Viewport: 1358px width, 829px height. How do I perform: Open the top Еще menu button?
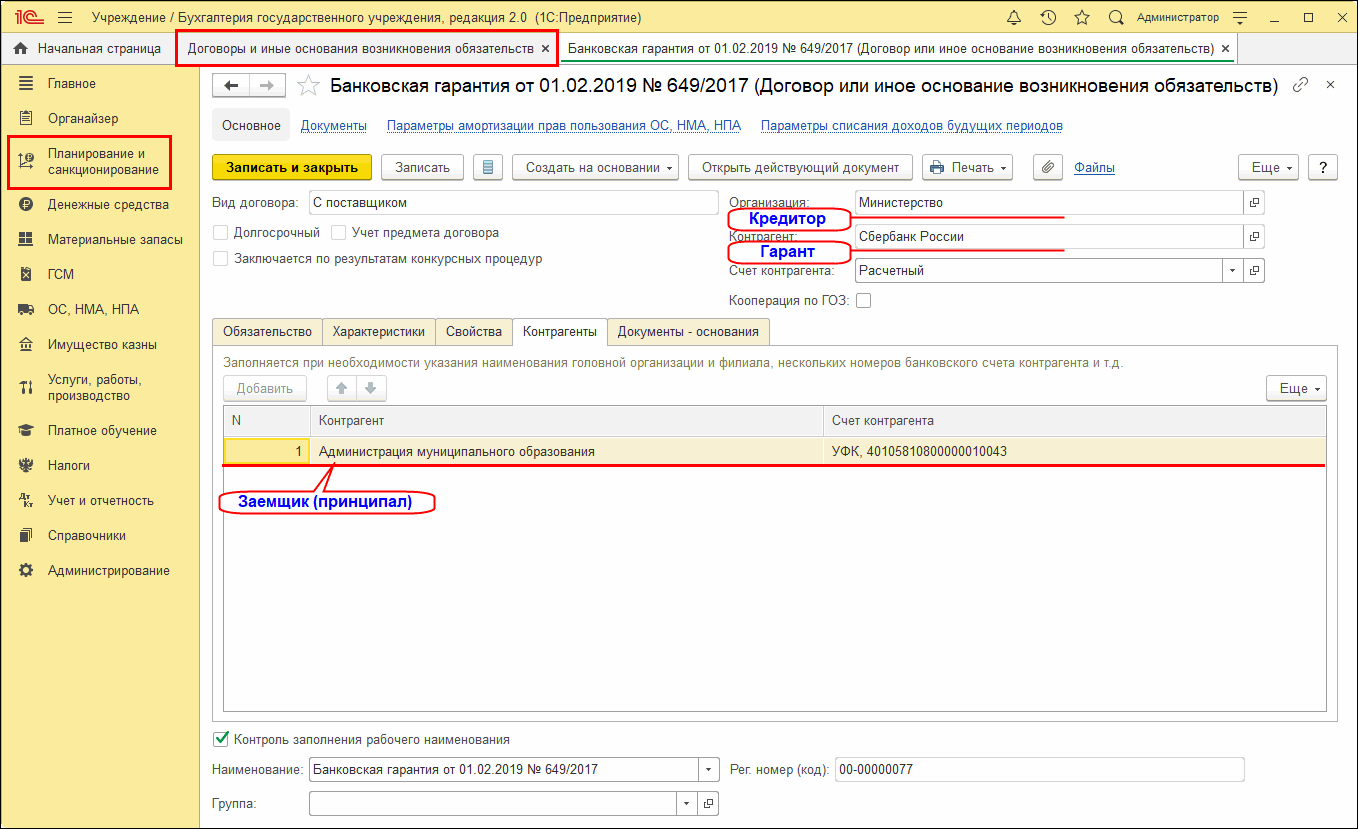tap(1268, 167)
